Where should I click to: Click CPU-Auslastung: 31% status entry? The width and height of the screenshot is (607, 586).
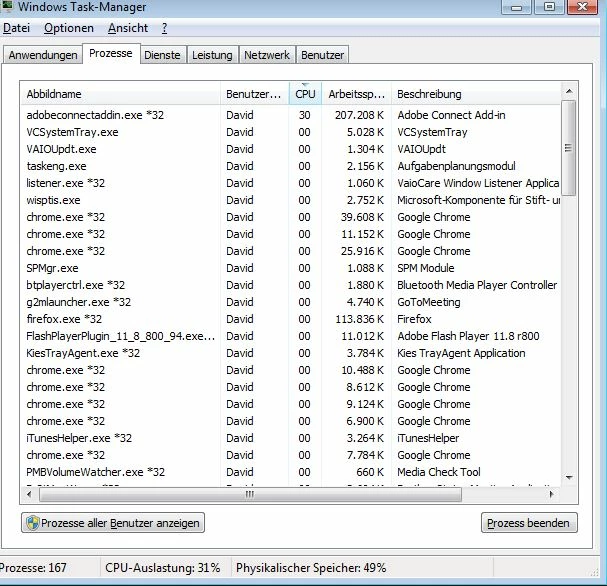[163, 568]
